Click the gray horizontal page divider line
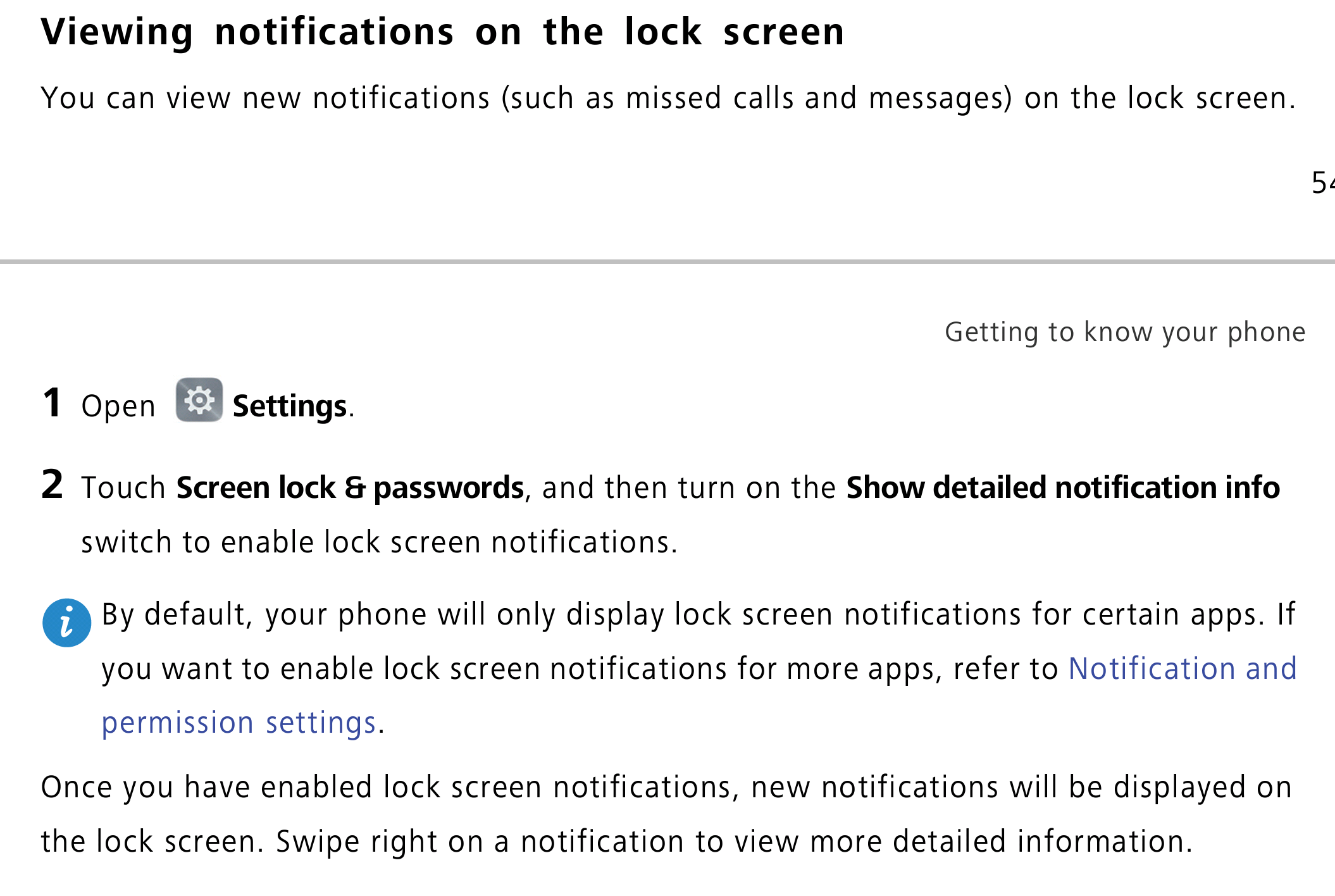1335x896 pixels. coord(667,261)
